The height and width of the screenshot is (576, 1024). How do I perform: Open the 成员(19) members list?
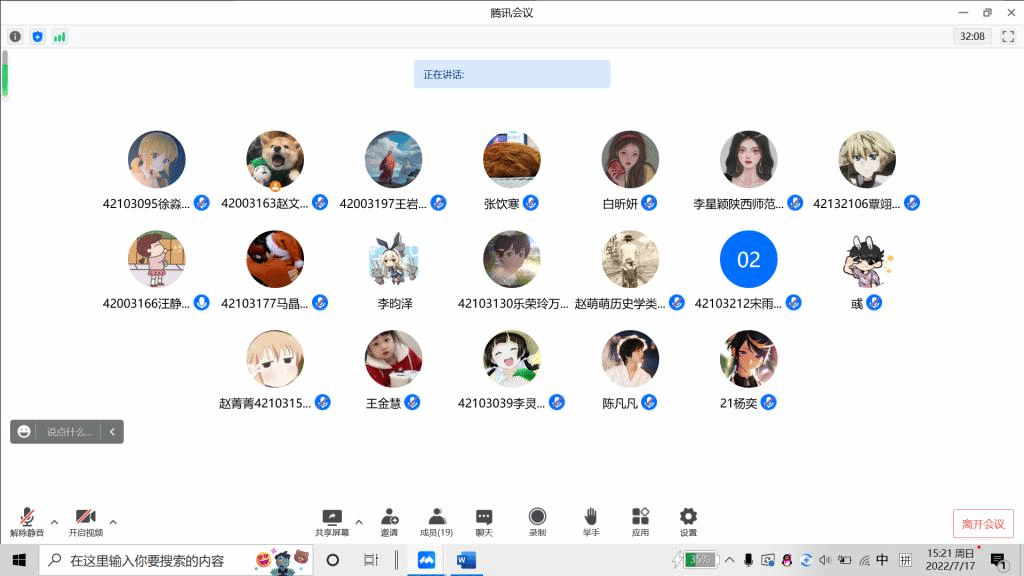436,522
